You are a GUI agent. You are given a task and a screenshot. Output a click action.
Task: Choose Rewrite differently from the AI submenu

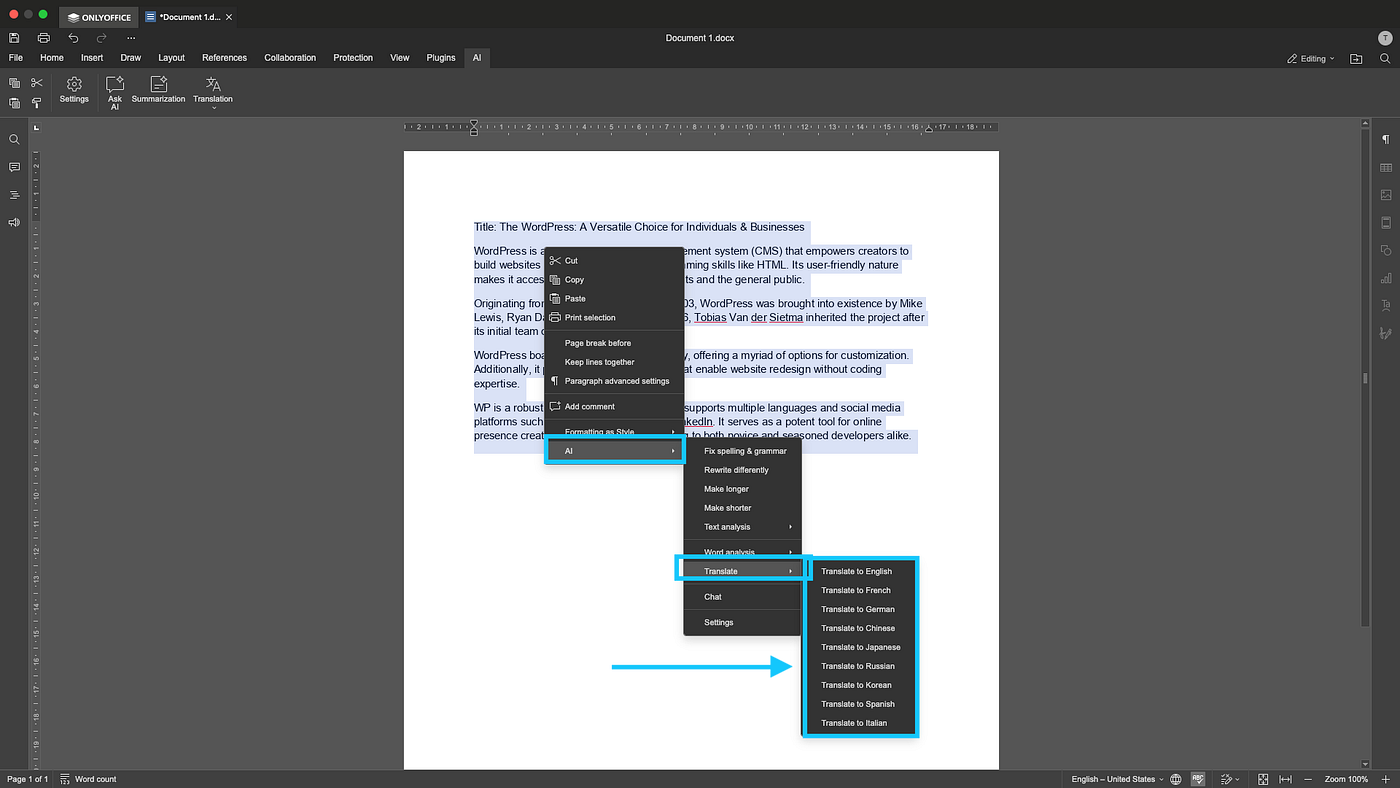pos(742,470)
